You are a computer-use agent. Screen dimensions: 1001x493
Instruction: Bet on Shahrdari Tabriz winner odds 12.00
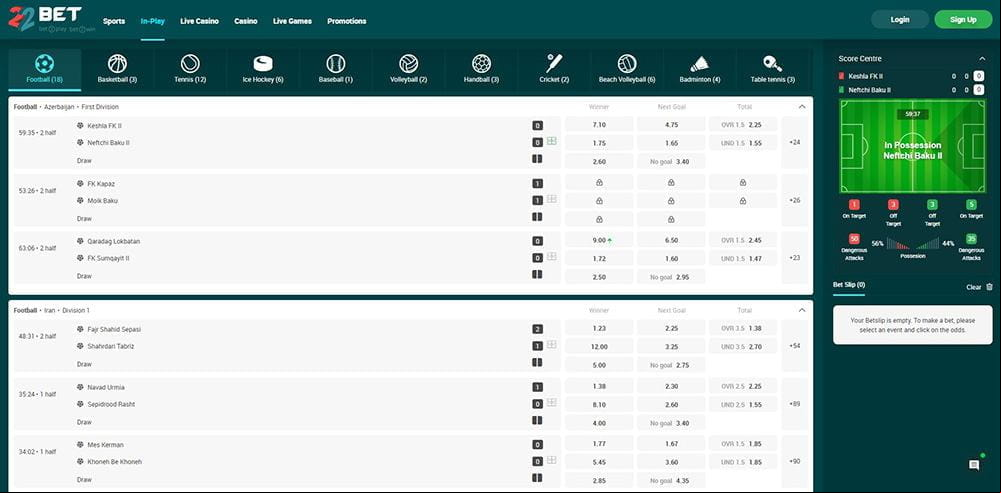(599, 347)
